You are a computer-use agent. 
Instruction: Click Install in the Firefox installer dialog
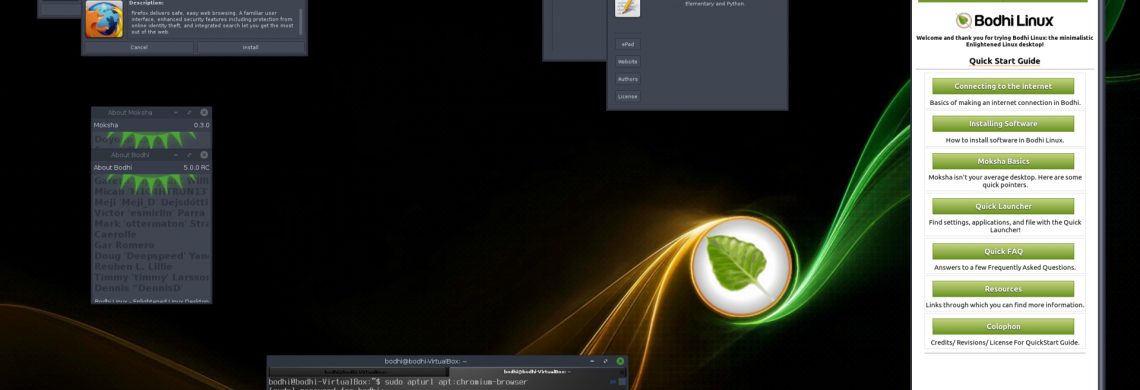pos(251,47)
